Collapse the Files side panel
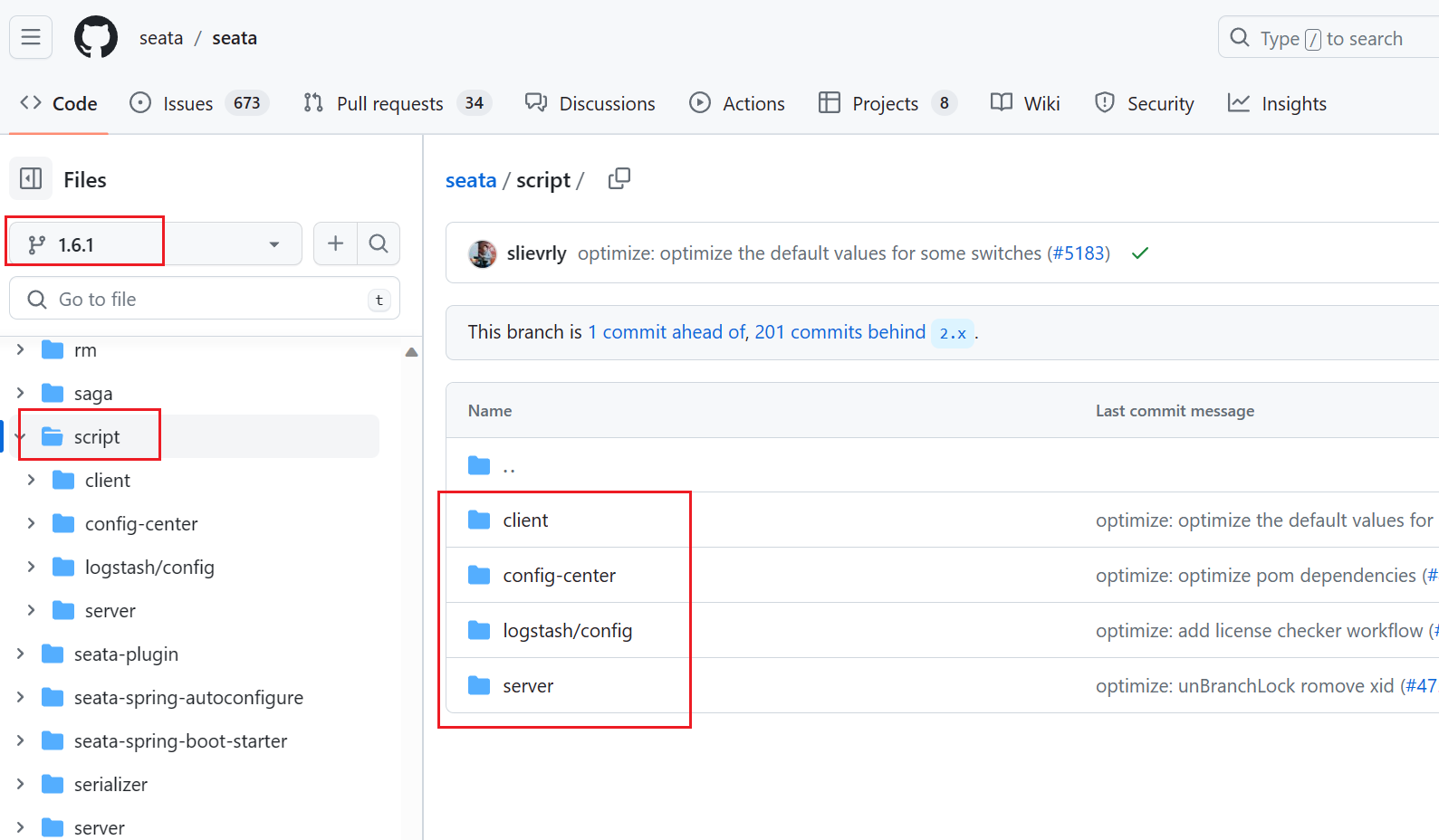1439x840 pixels. coord(31,178)
